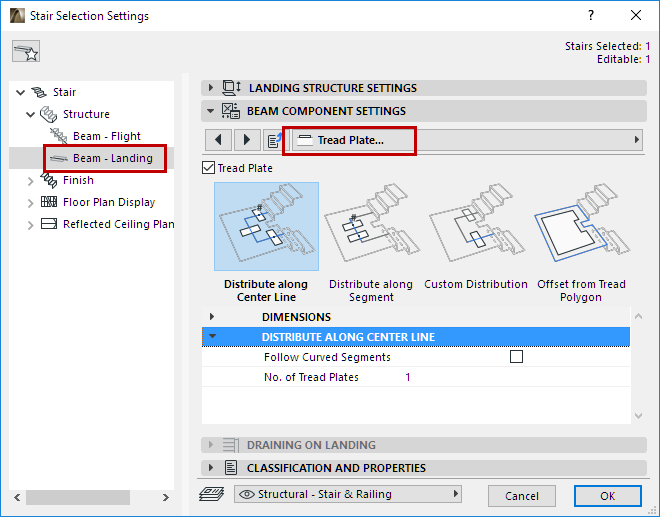Collapse the Structure tree node
660x517 pixels.
(x=30, y=114)
